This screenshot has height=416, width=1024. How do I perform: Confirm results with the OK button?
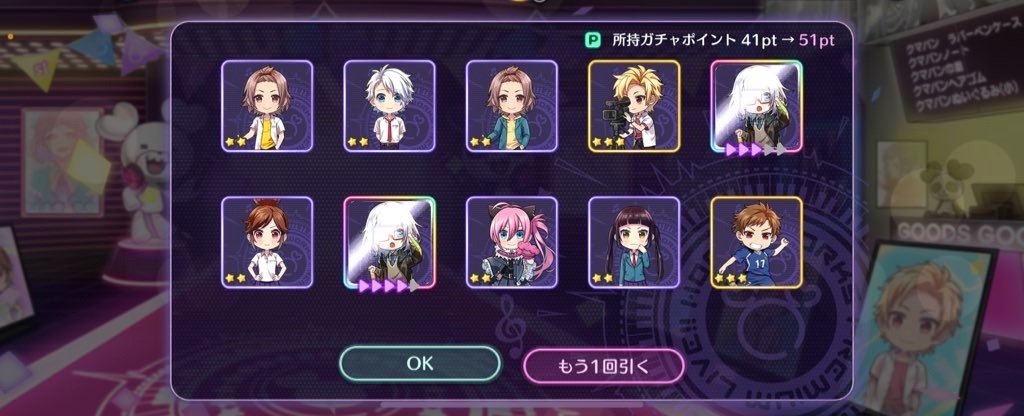[x=420, y=364]
